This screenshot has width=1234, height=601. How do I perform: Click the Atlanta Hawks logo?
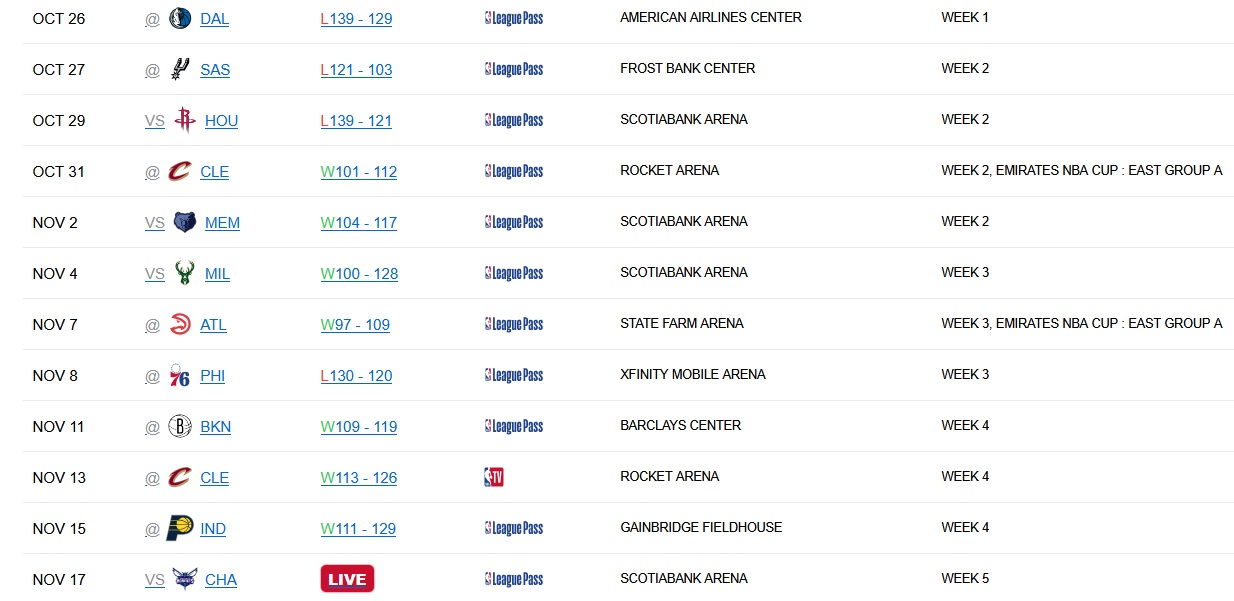[x=180, y=325]
